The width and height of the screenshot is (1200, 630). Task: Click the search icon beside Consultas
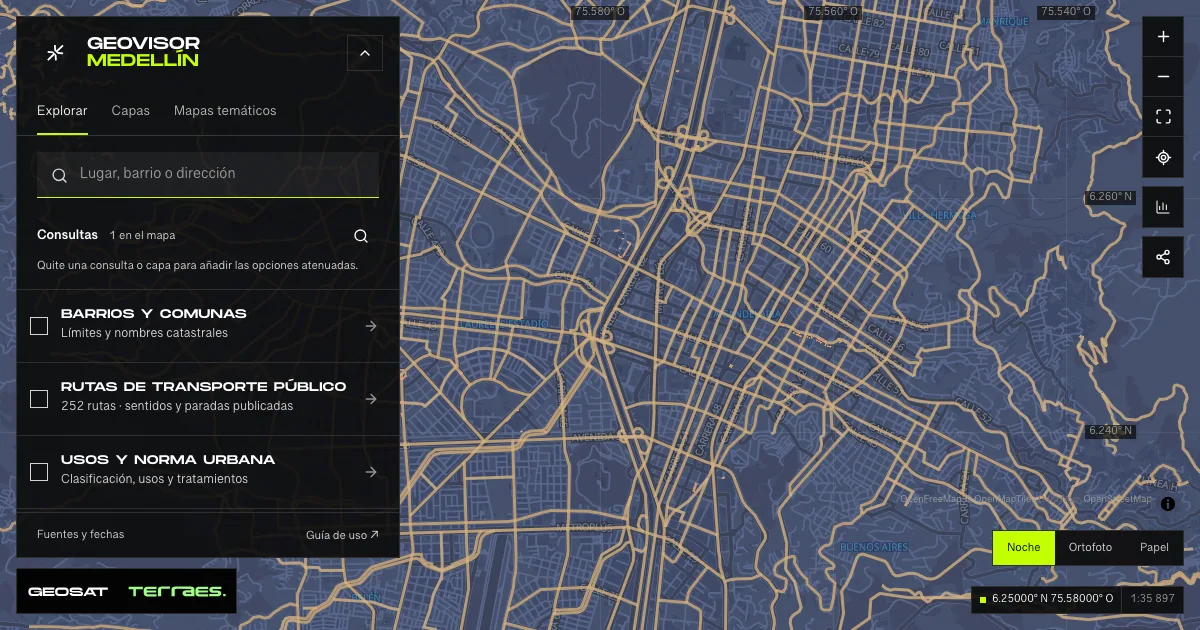[361, 236]
